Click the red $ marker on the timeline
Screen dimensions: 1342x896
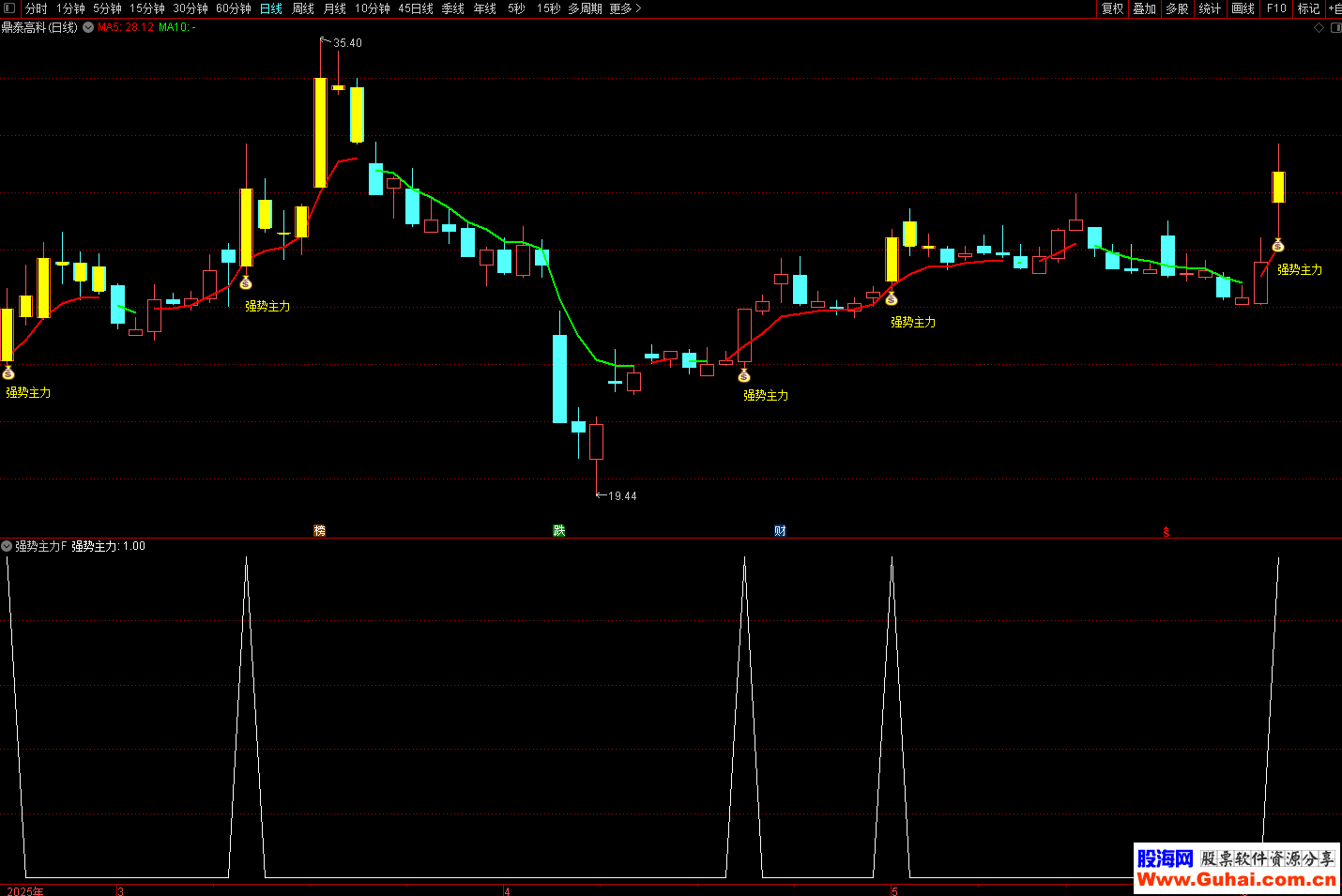1167,532
